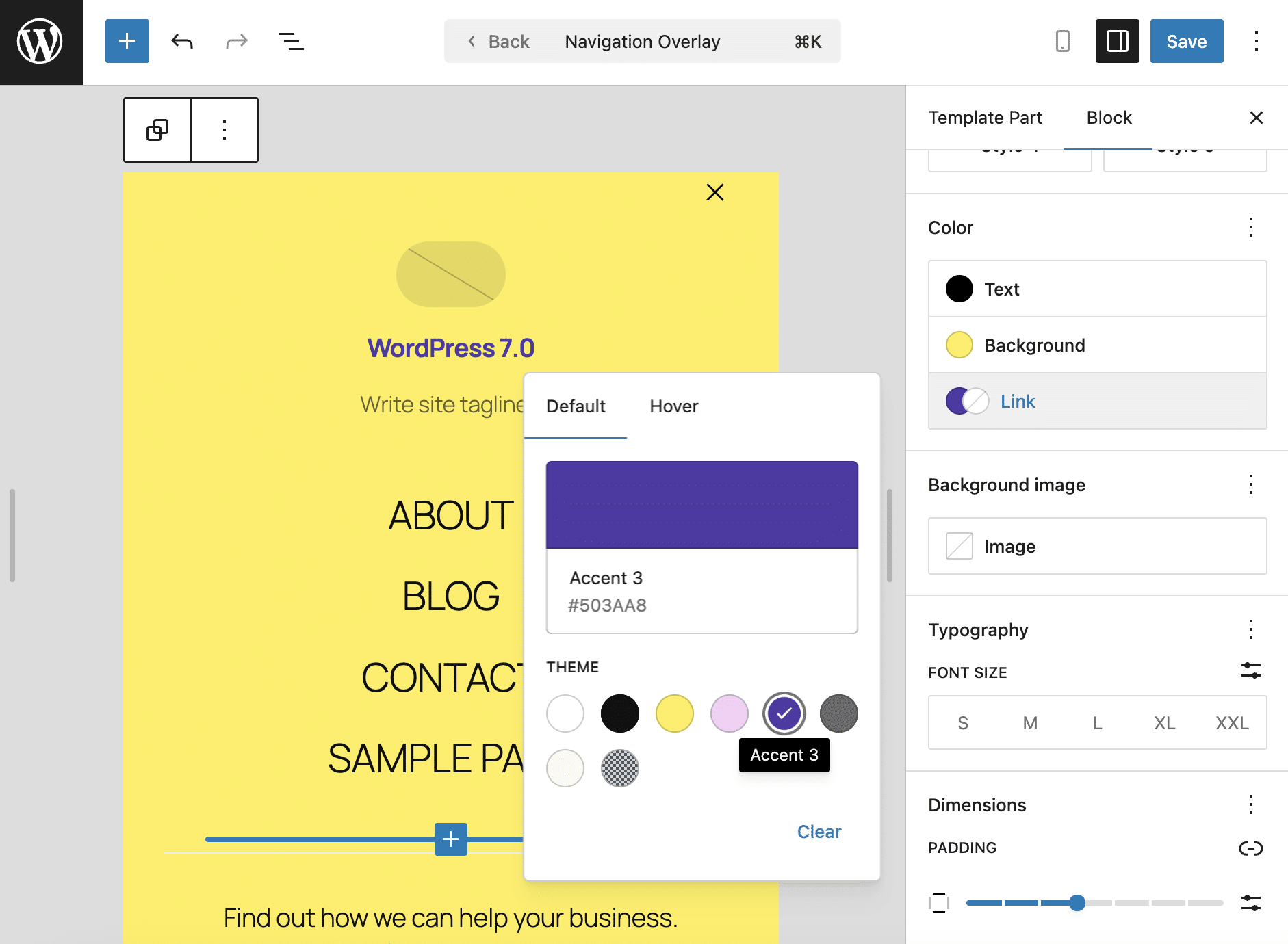The image size is (1288, 944).
Task: Clear the selected link color
Action: click(819, 831)
